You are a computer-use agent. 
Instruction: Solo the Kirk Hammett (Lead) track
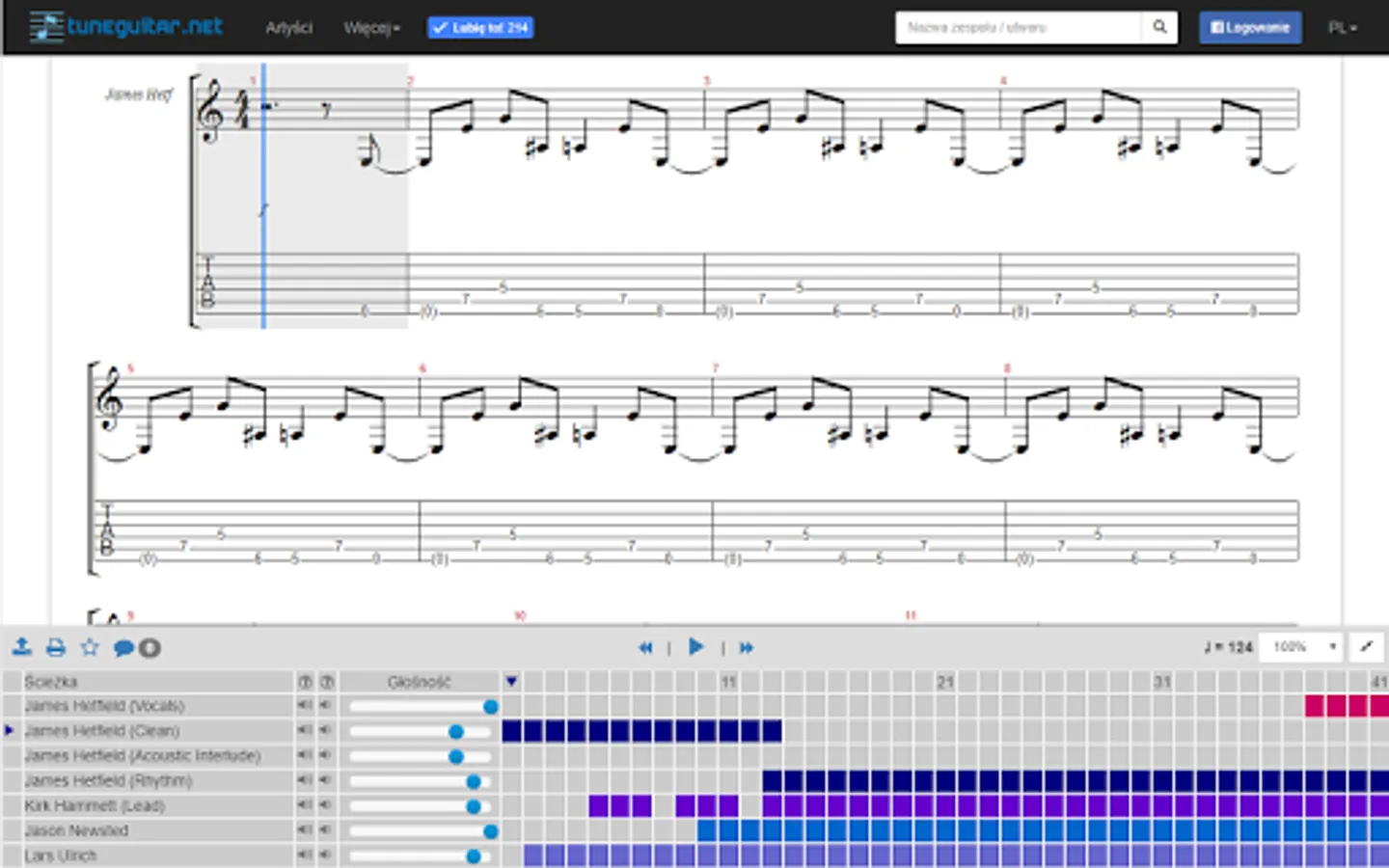305,806
